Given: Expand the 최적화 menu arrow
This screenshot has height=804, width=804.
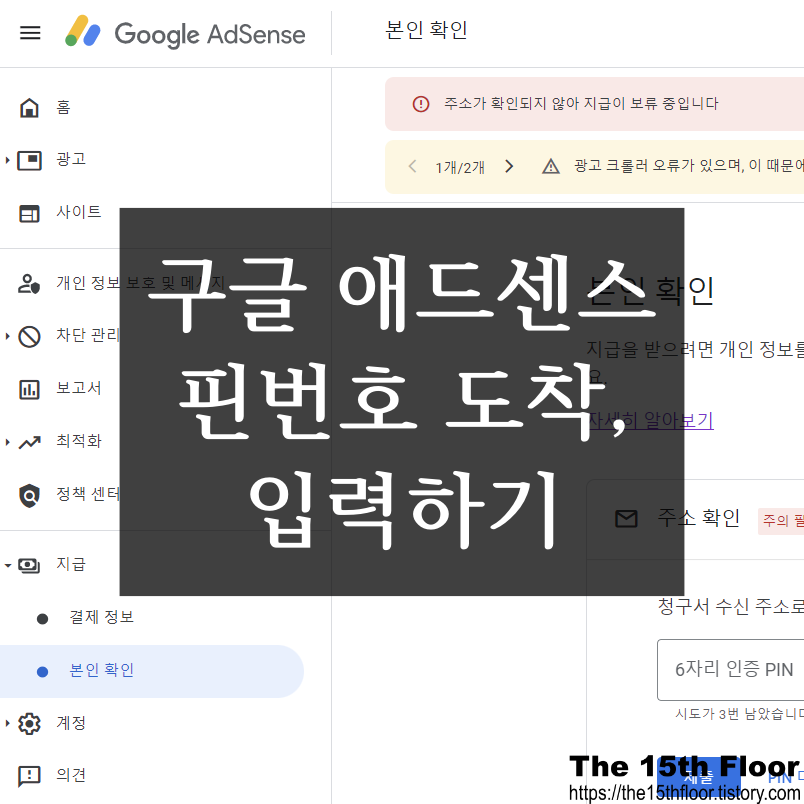Looking at the screenshot, I should pos(7,442).
